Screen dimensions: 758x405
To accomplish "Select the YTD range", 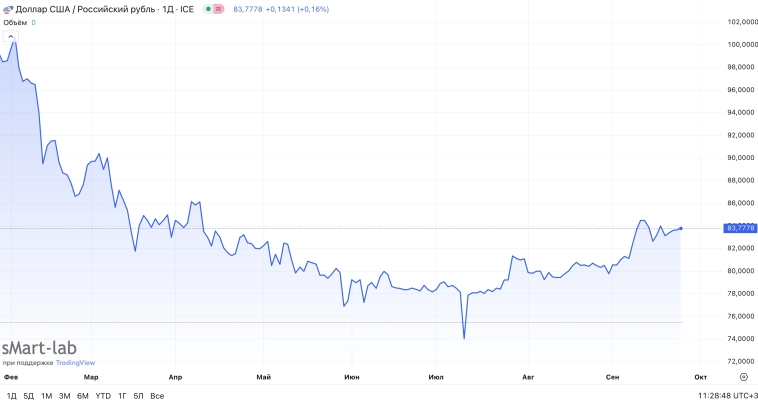I will [x=103, y=396].
